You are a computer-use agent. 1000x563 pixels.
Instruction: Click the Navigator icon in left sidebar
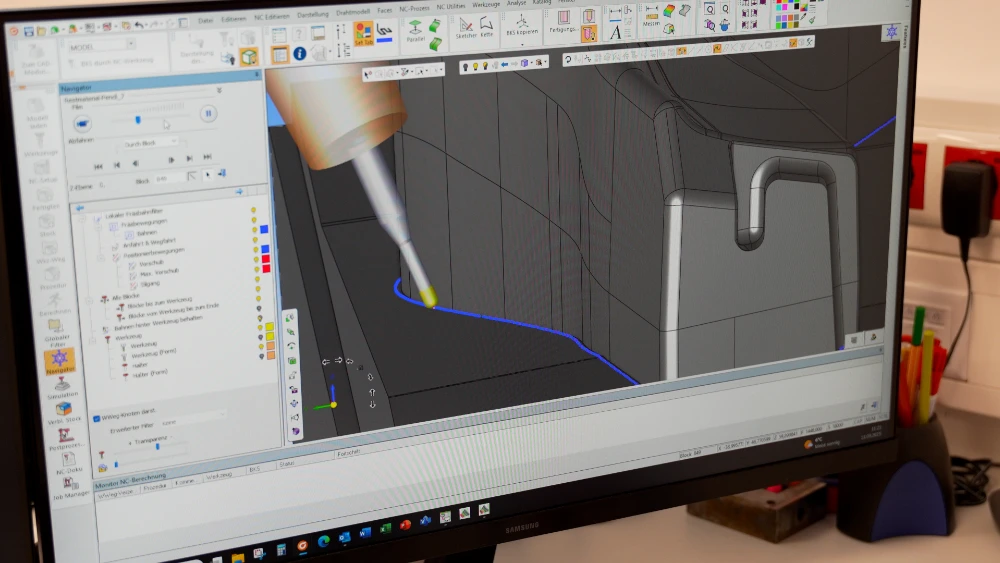tap(60, 358)
